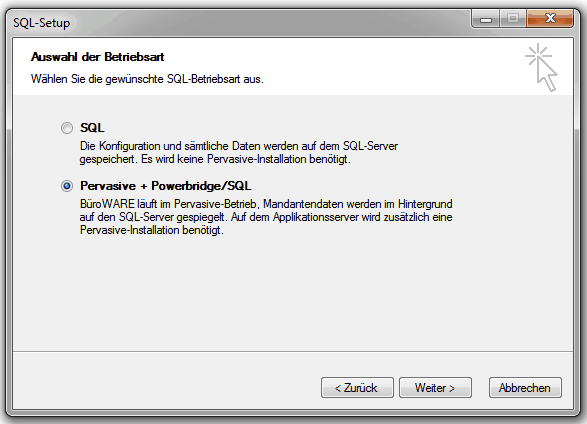Cancel setup via the Abbrechen button
This screenshot has height=424, width=587.
pyautogui.click(x=525, y=387)
